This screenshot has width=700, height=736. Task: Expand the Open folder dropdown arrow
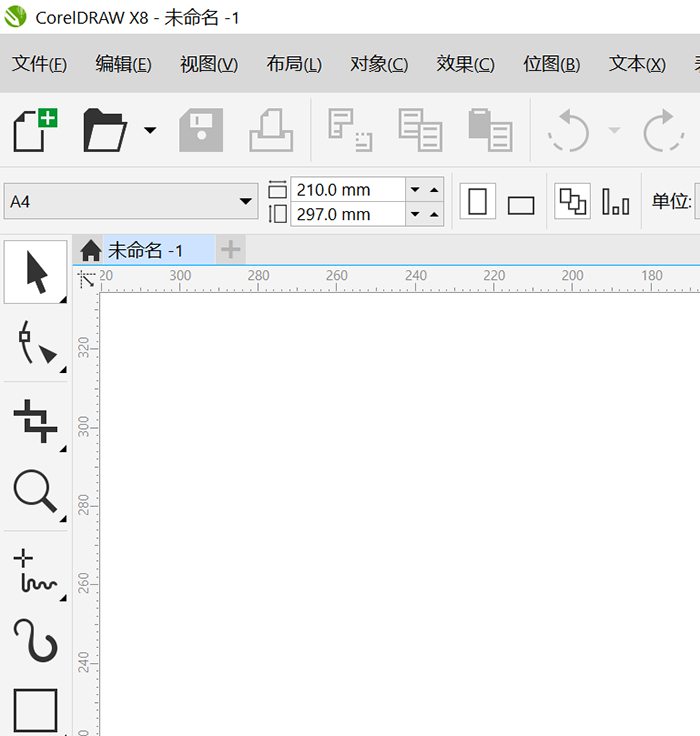(x=150, y=130)
